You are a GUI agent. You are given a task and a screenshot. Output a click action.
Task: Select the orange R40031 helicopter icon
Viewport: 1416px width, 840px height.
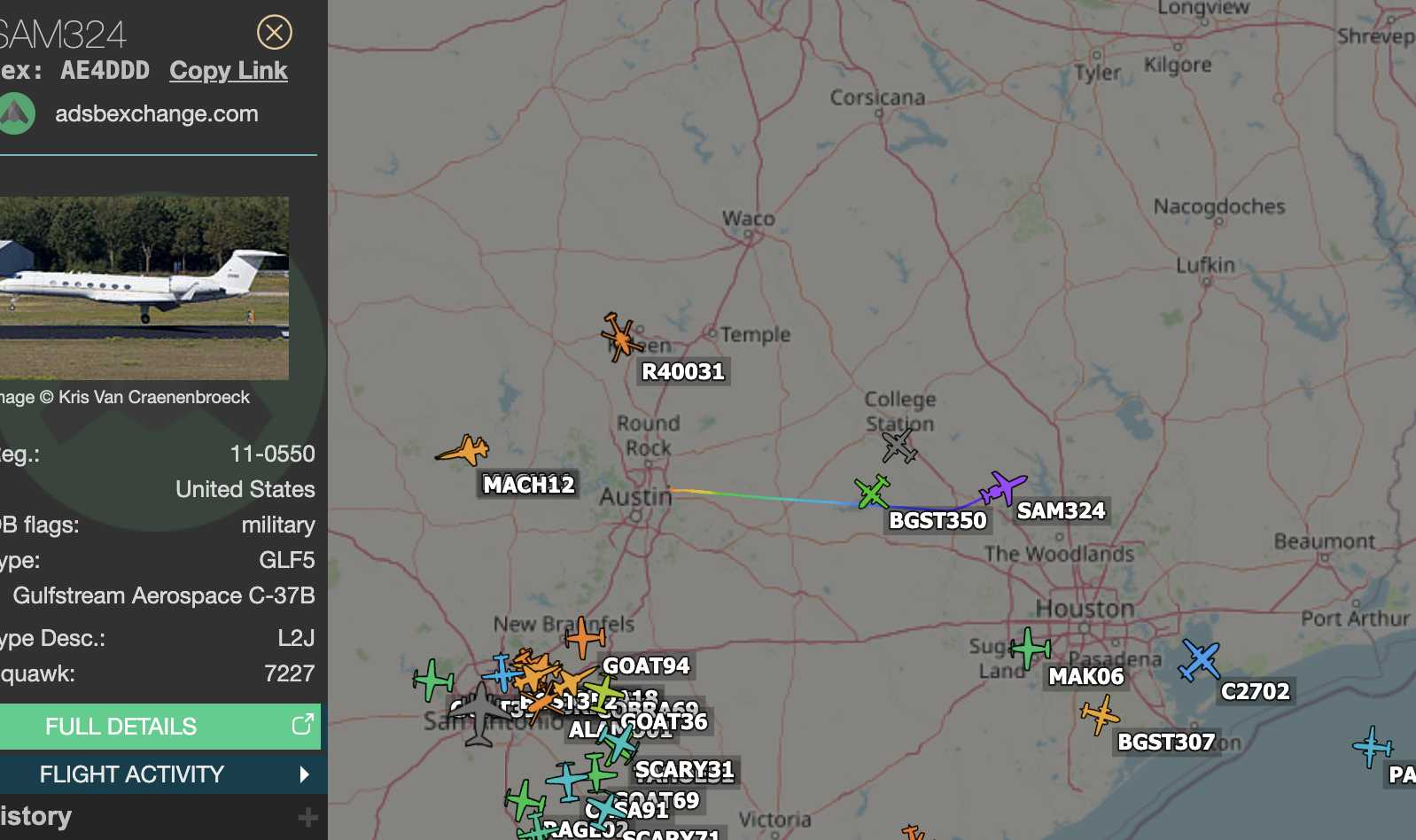[622, 337]
